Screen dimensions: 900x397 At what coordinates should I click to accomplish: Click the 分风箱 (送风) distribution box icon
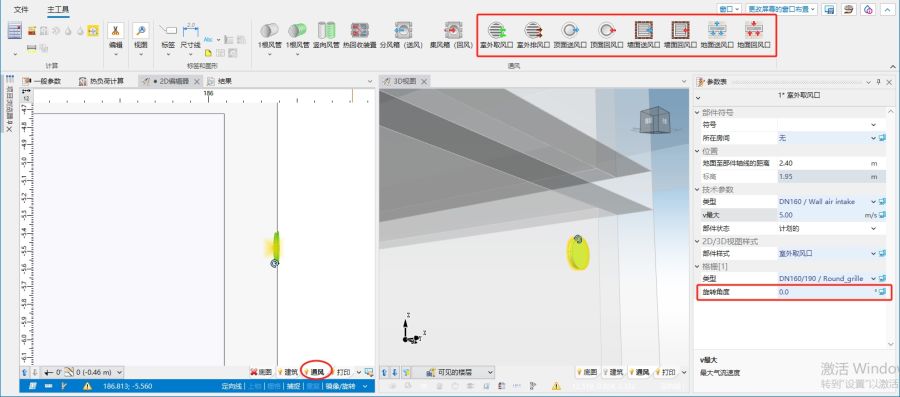[402, 30]
